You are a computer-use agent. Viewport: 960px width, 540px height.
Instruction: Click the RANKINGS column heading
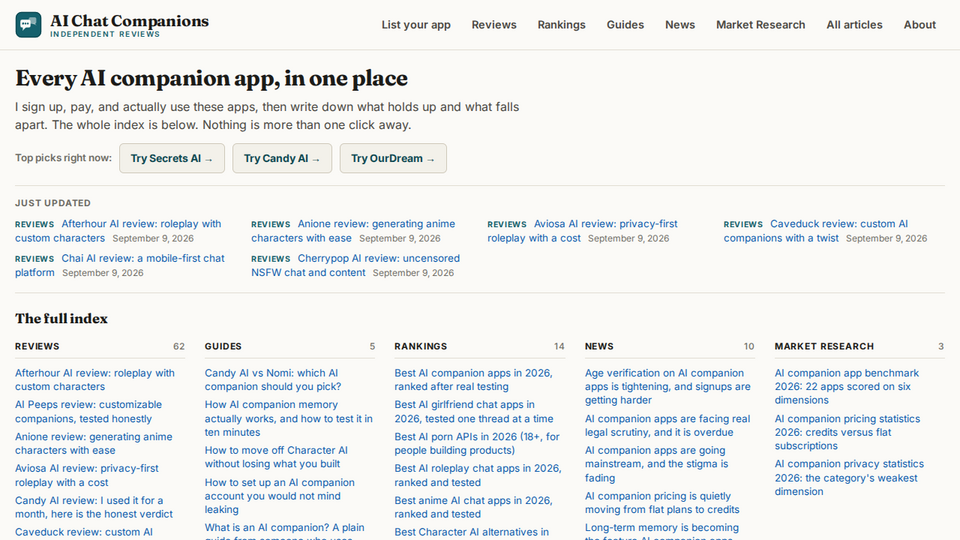pyautogui.click(x=421, y=347)
